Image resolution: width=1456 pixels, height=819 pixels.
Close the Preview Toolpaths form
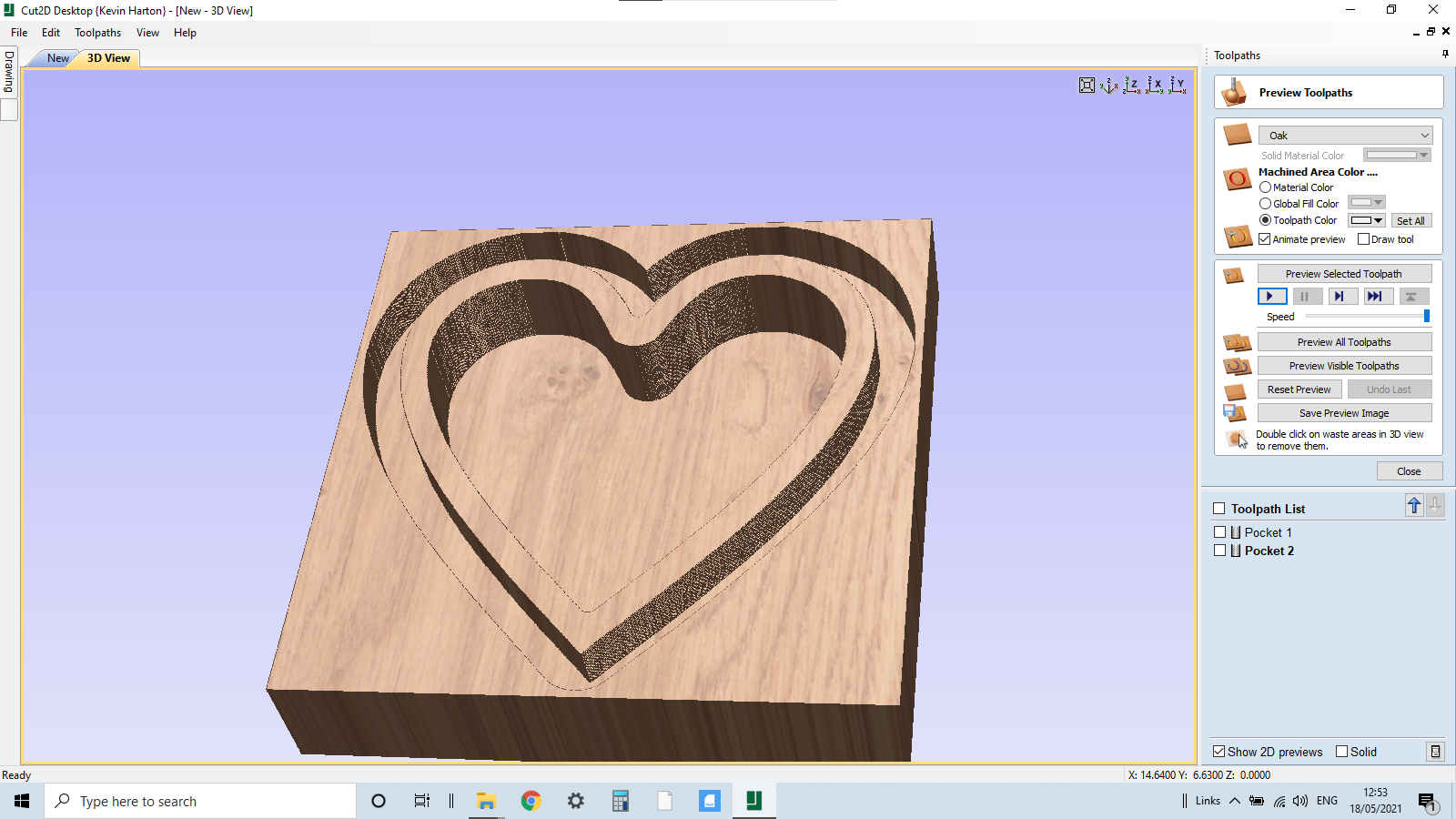tap(1409, 471)
